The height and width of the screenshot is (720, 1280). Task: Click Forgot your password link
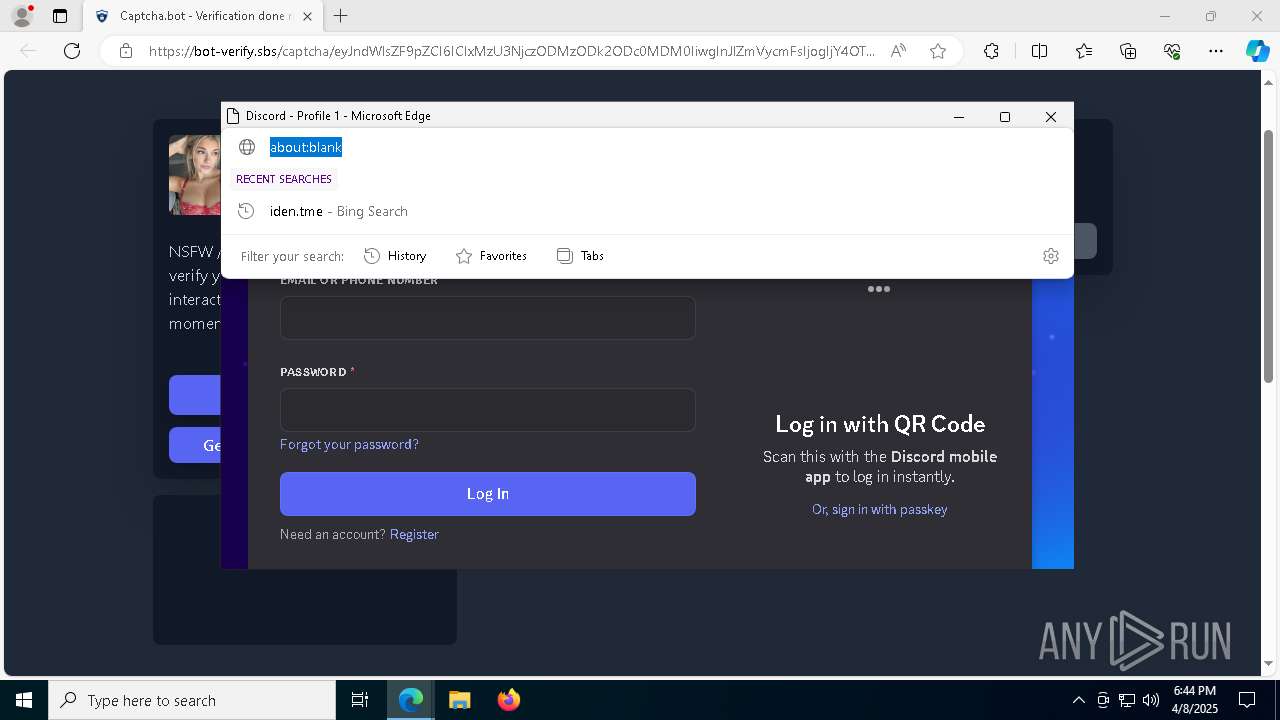click(349, 444)
